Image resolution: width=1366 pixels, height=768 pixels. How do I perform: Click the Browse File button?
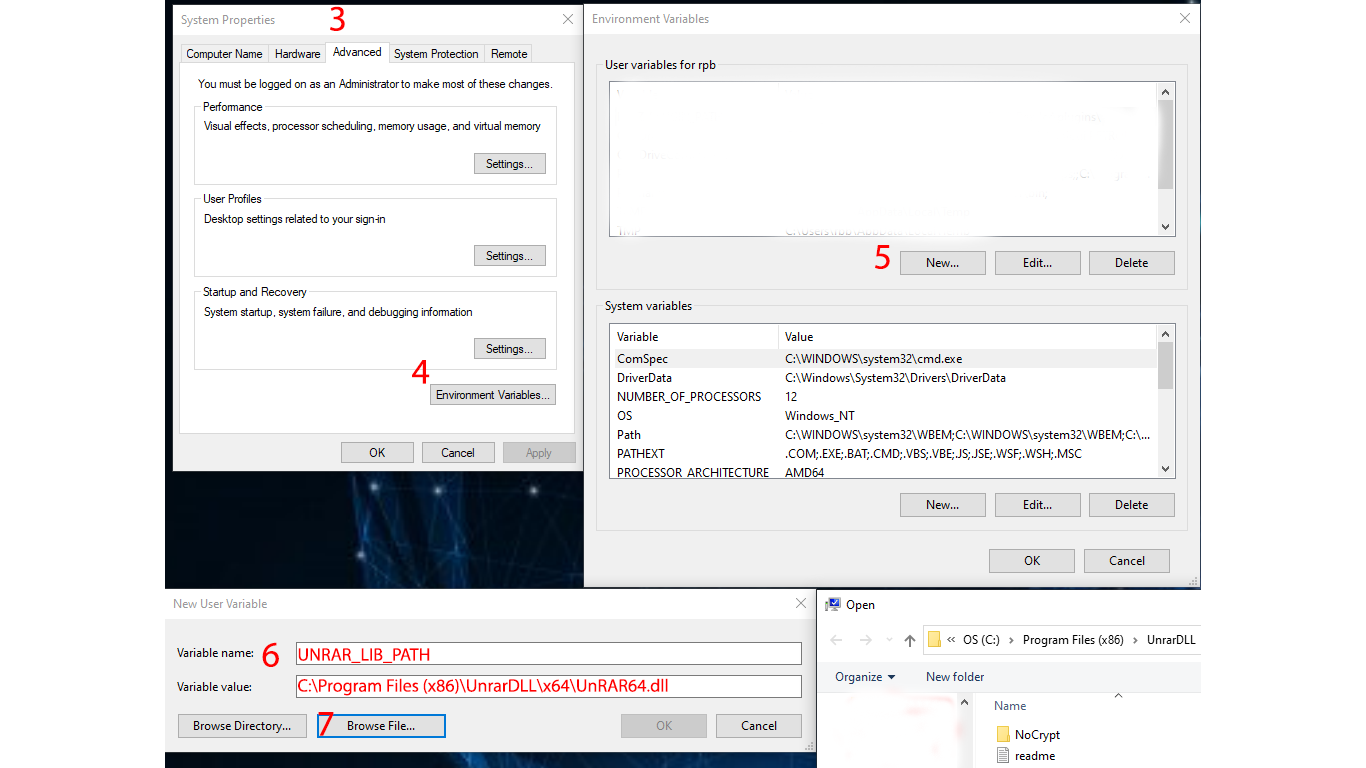point(381,726)
